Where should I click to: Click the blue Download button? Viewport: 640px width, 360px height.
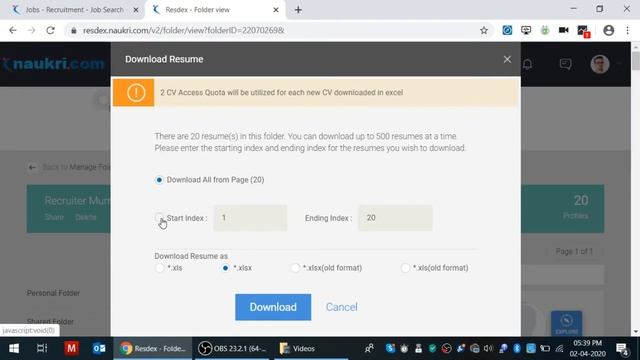tap(273, 307)
